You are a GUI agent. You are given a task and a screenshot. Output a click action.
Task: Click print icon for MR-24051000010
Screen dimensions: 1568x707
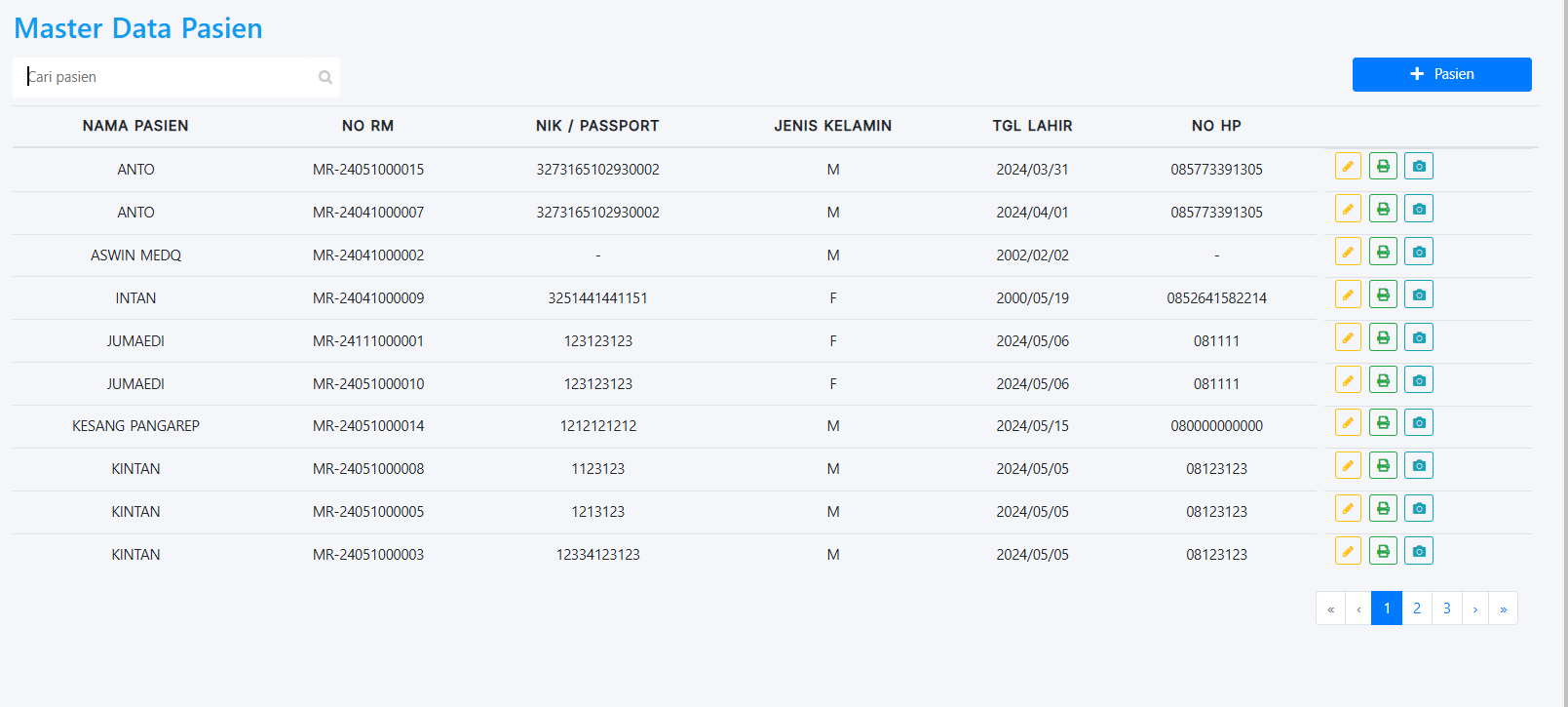point(1383,381)
